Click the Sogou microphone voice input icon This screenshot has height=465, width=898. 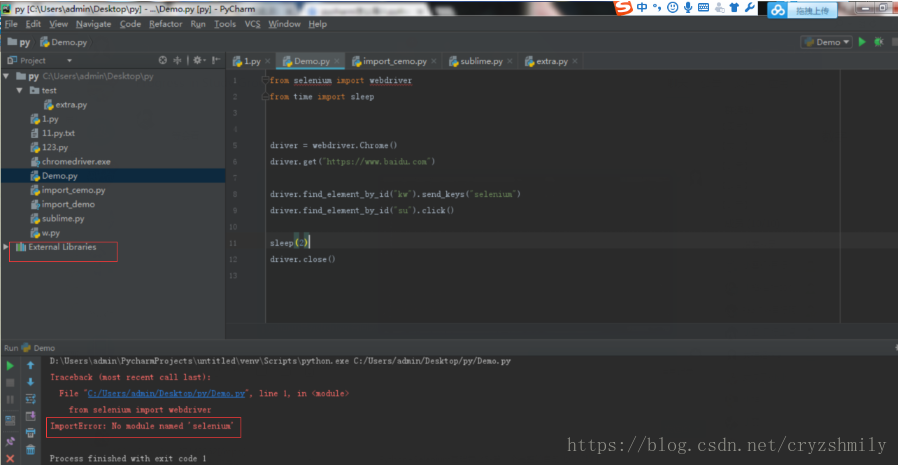688,7
